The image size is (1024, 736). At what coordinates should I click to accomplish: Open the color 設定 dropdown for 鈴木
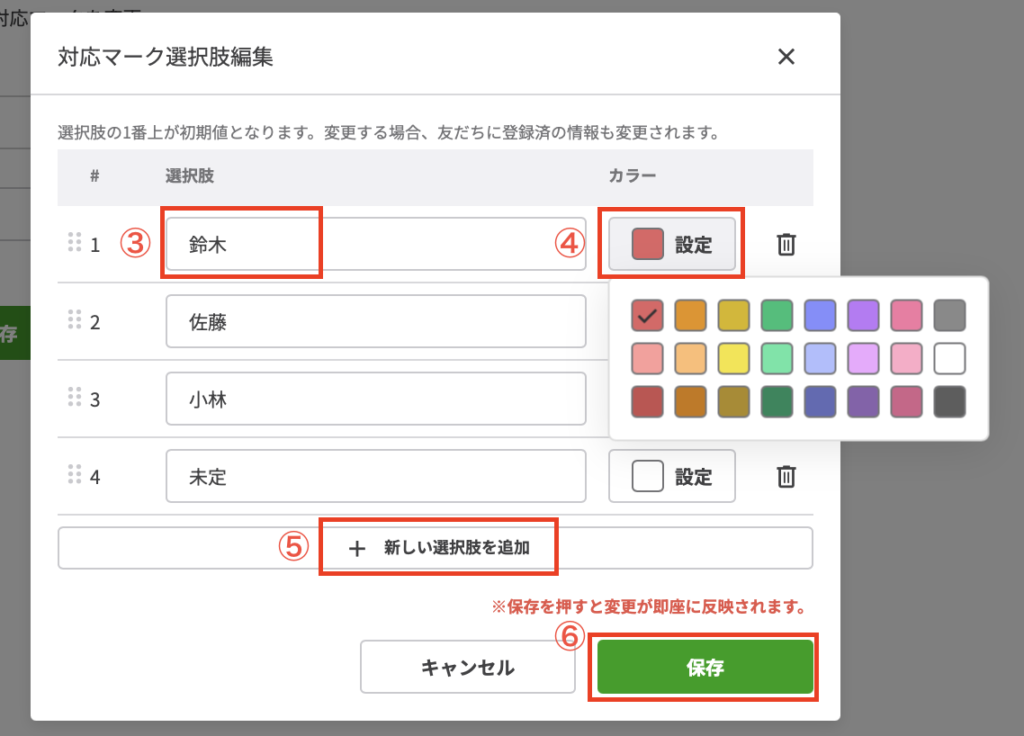pyautogui.click(x=671, y=245)
